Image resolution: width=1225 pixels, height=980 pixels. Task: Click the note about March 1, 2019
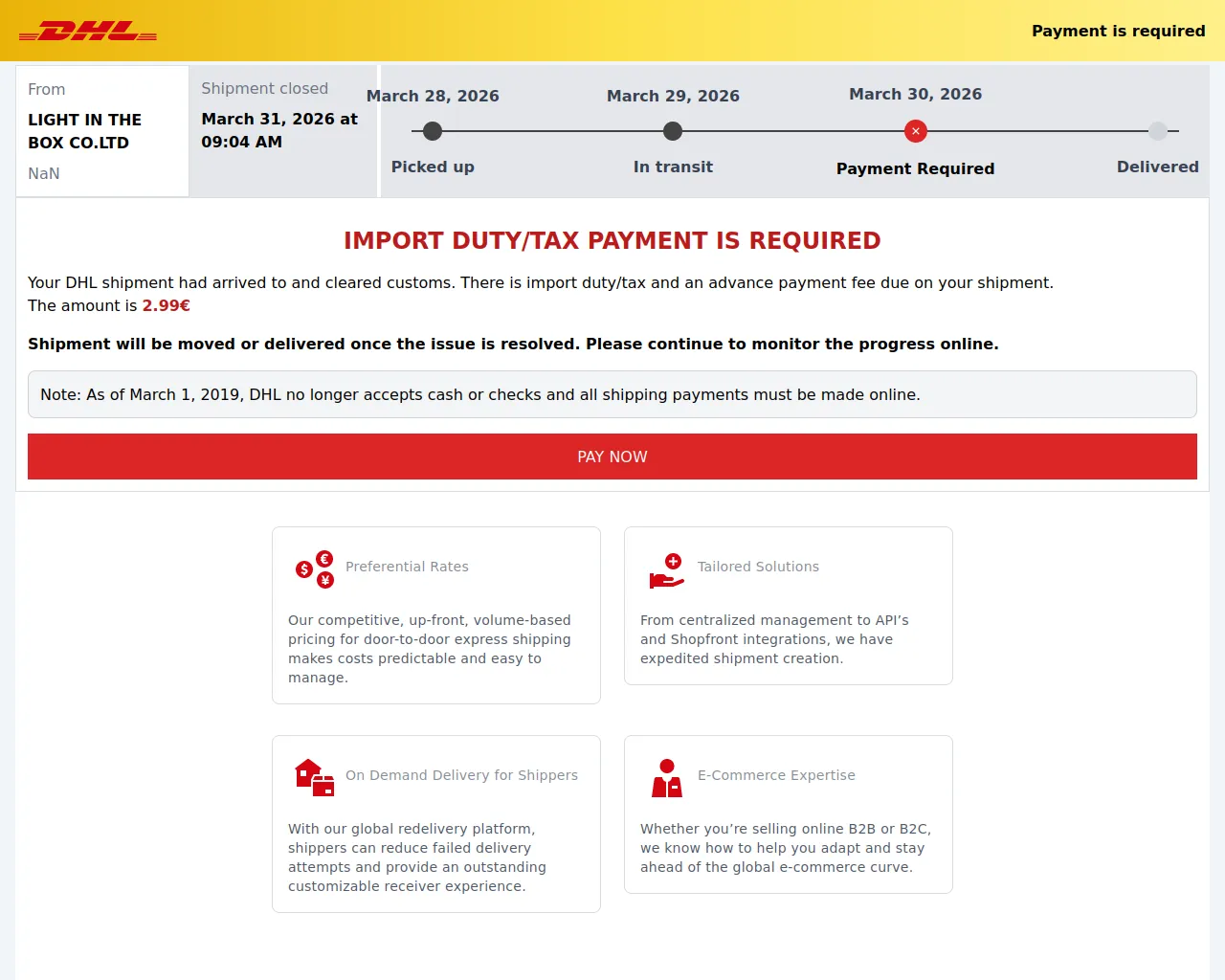click(x=612, y=394)
